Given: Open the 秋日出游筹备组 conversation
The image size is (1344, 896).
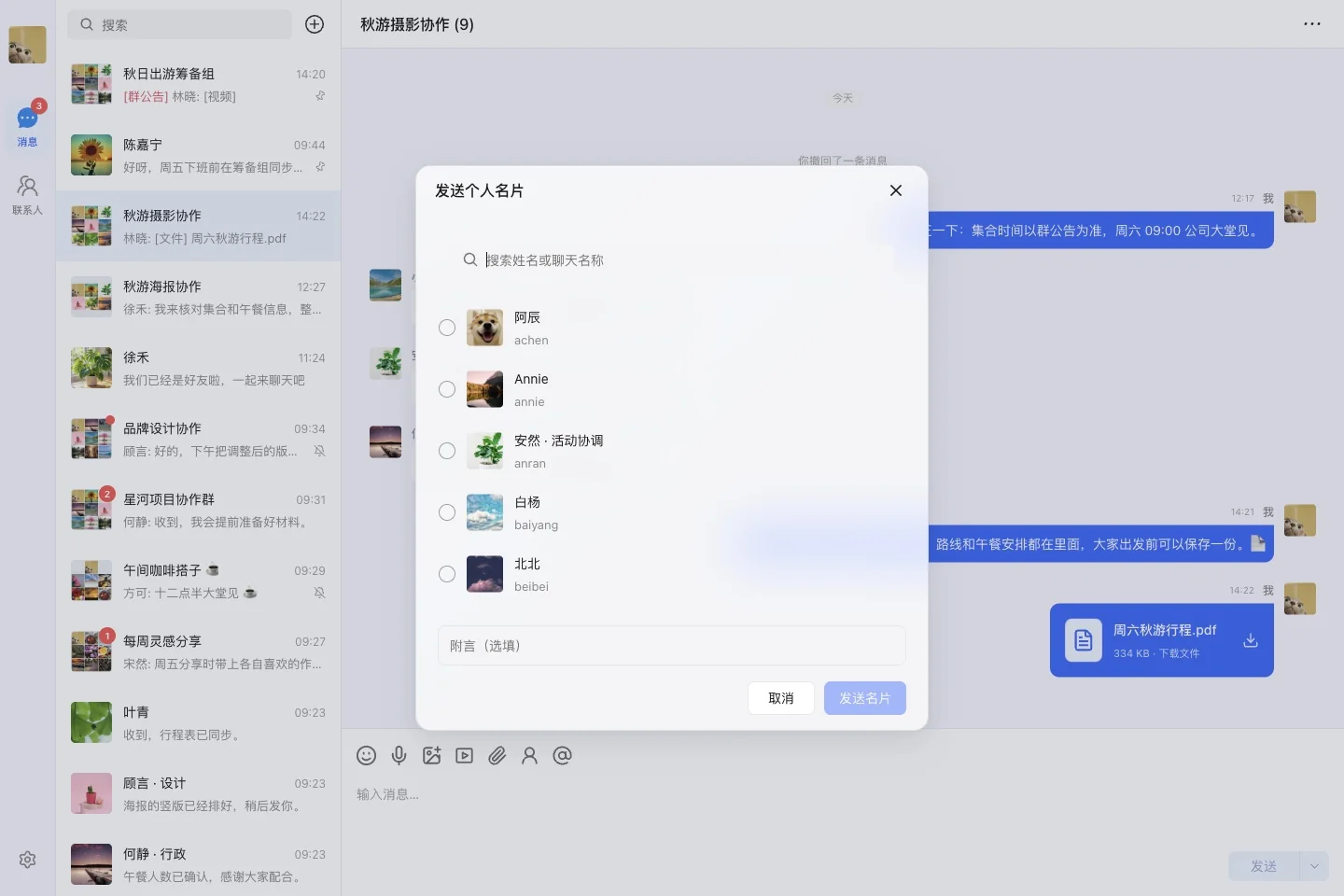Looking at the screenshot, I should [198, 84].
